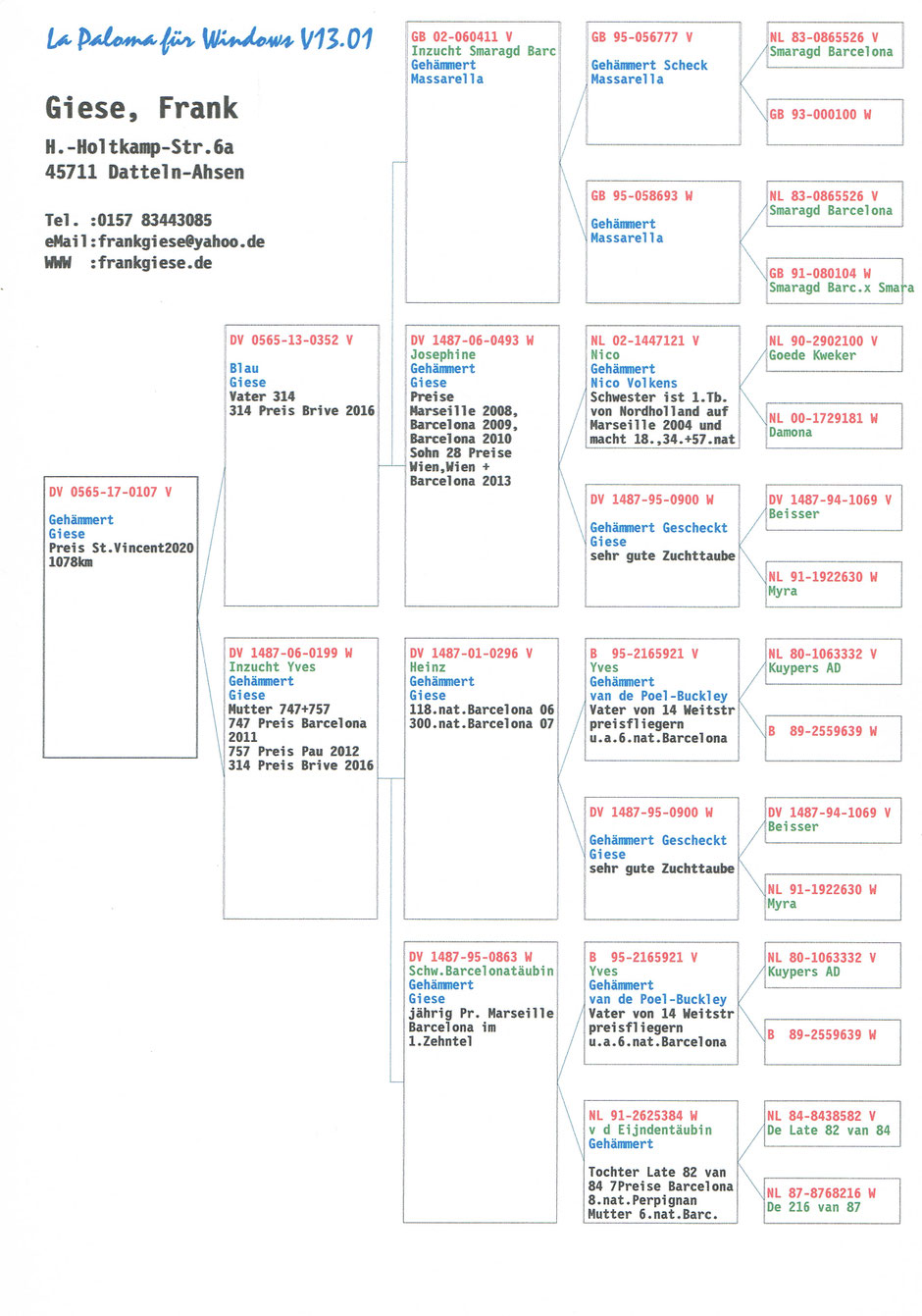922x1316 pixels.
Task: Click the line 'Marseille 2008,'
Action: click(x=464, y=411)
